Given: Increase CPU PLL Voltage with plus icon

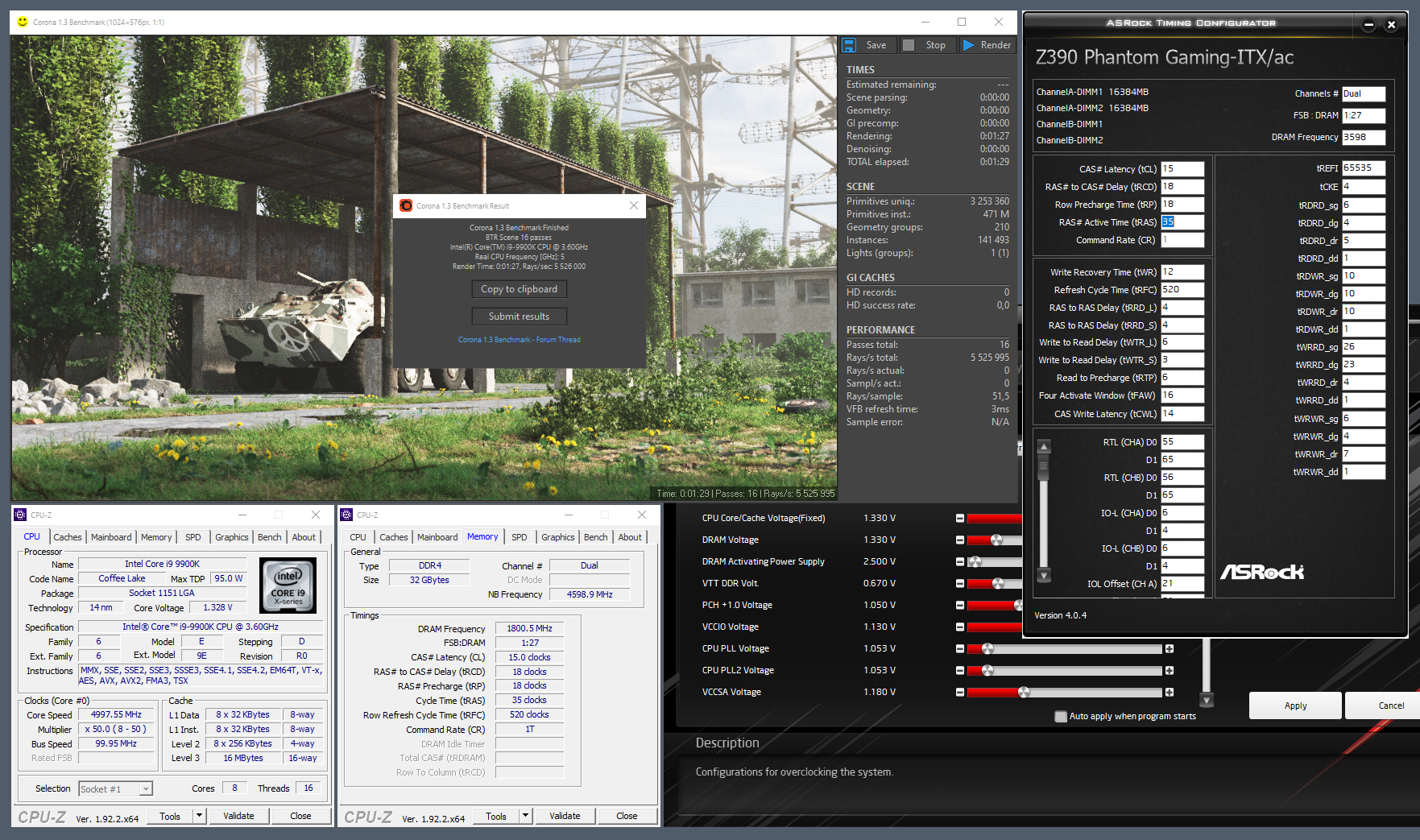Looking at the screenshot, I should click(1170, 648).
